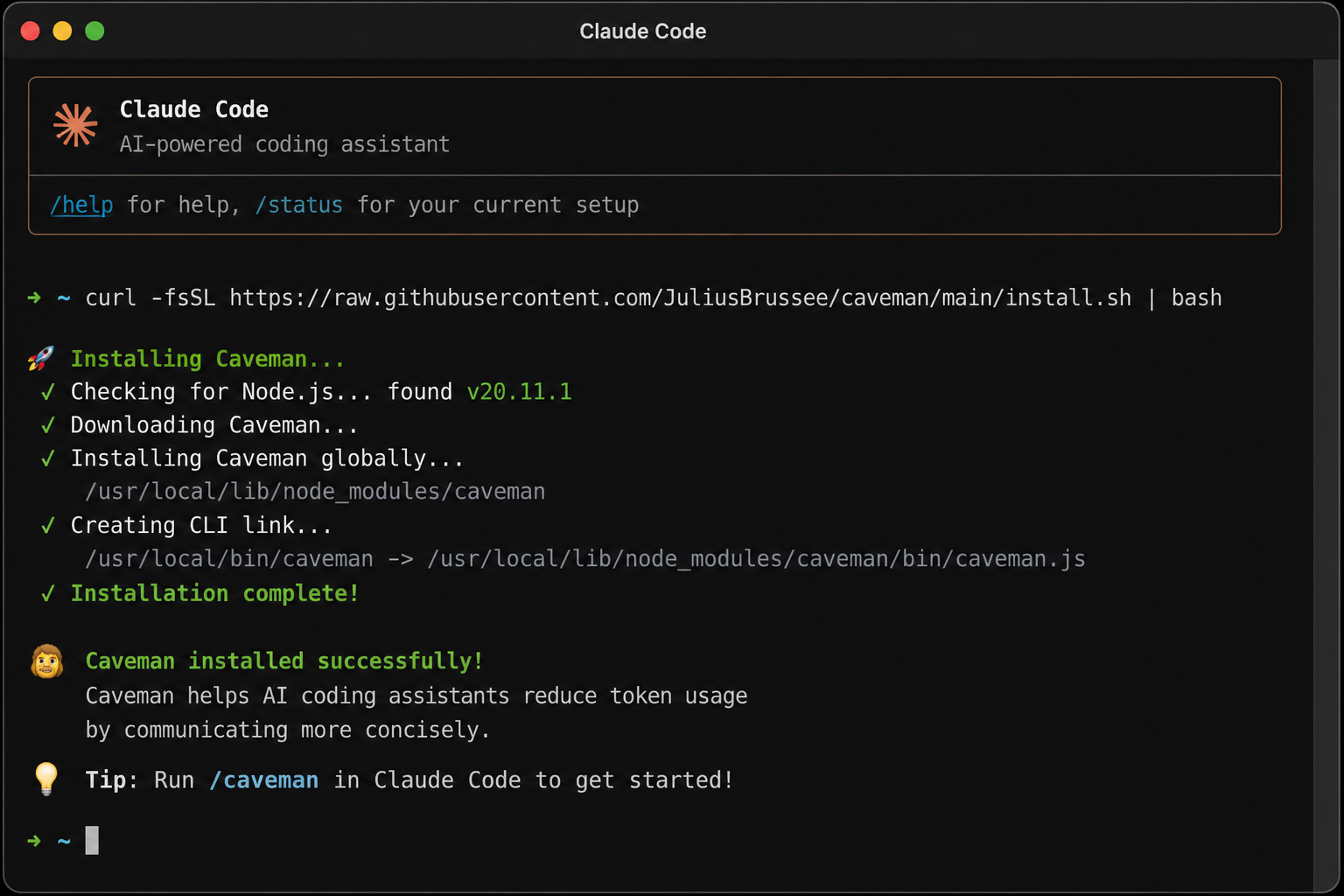This screenshot has width=1344, height=896.
Task: Click the rocket emoji beside Installing Caveman
Action: (x=40, y=358)
